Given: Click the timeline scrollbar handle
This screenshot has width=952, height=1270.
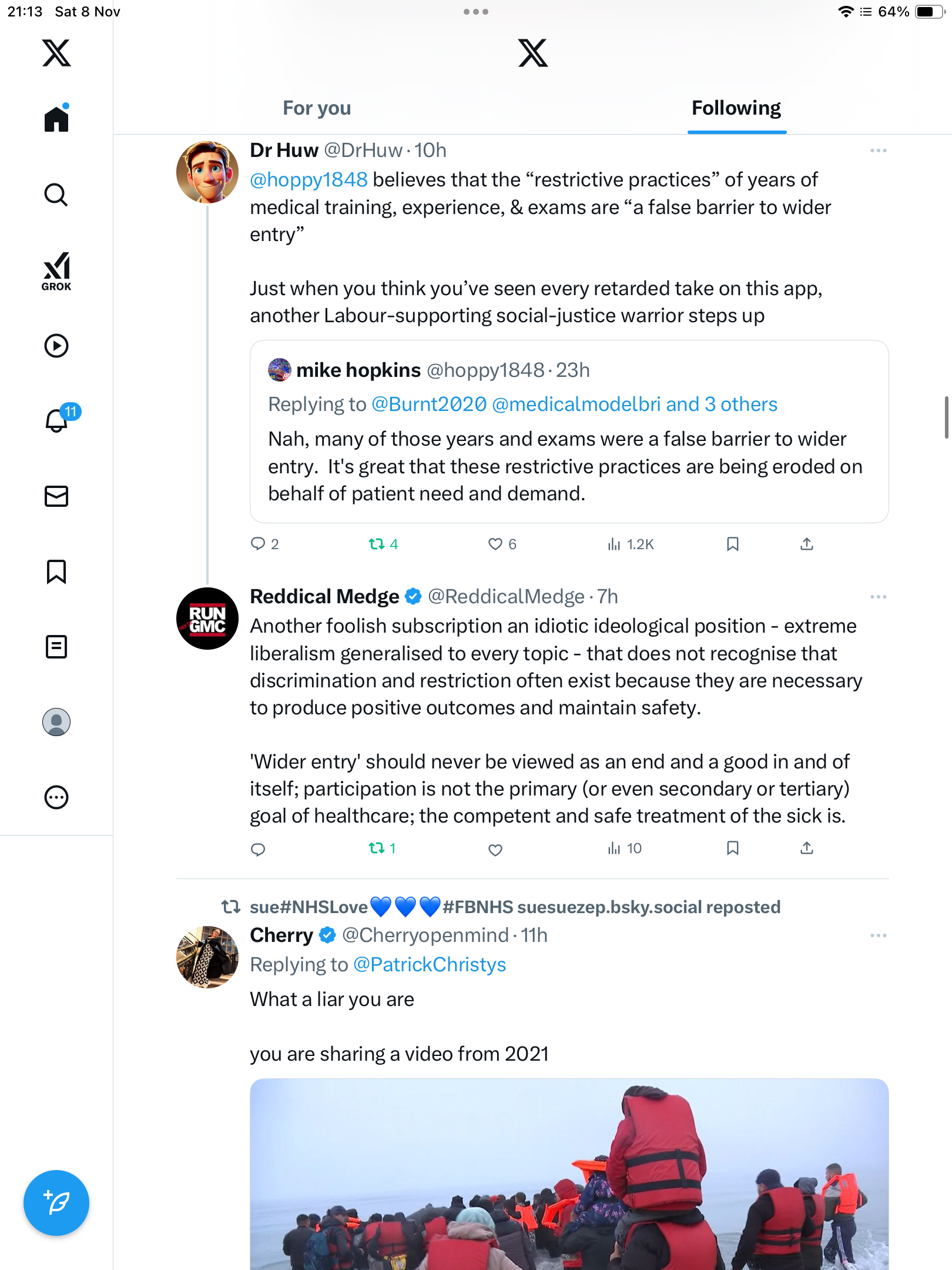Looking at the screenshot, I should point(946,417).
